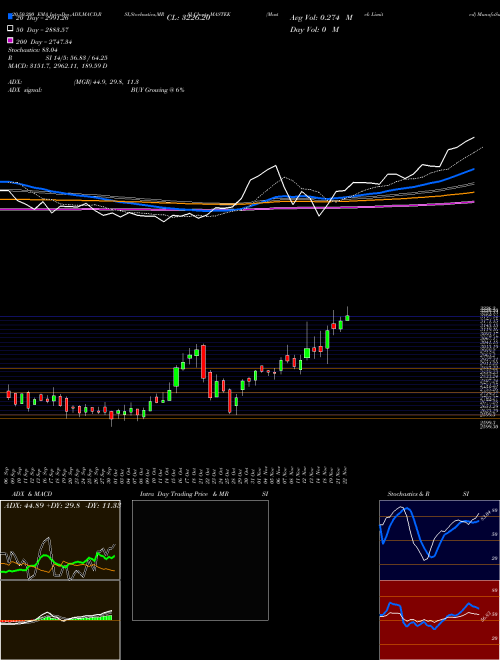500x660 pixels.
Task: Open the MACD histogram chart panel
Action: (x=60, y=620)
